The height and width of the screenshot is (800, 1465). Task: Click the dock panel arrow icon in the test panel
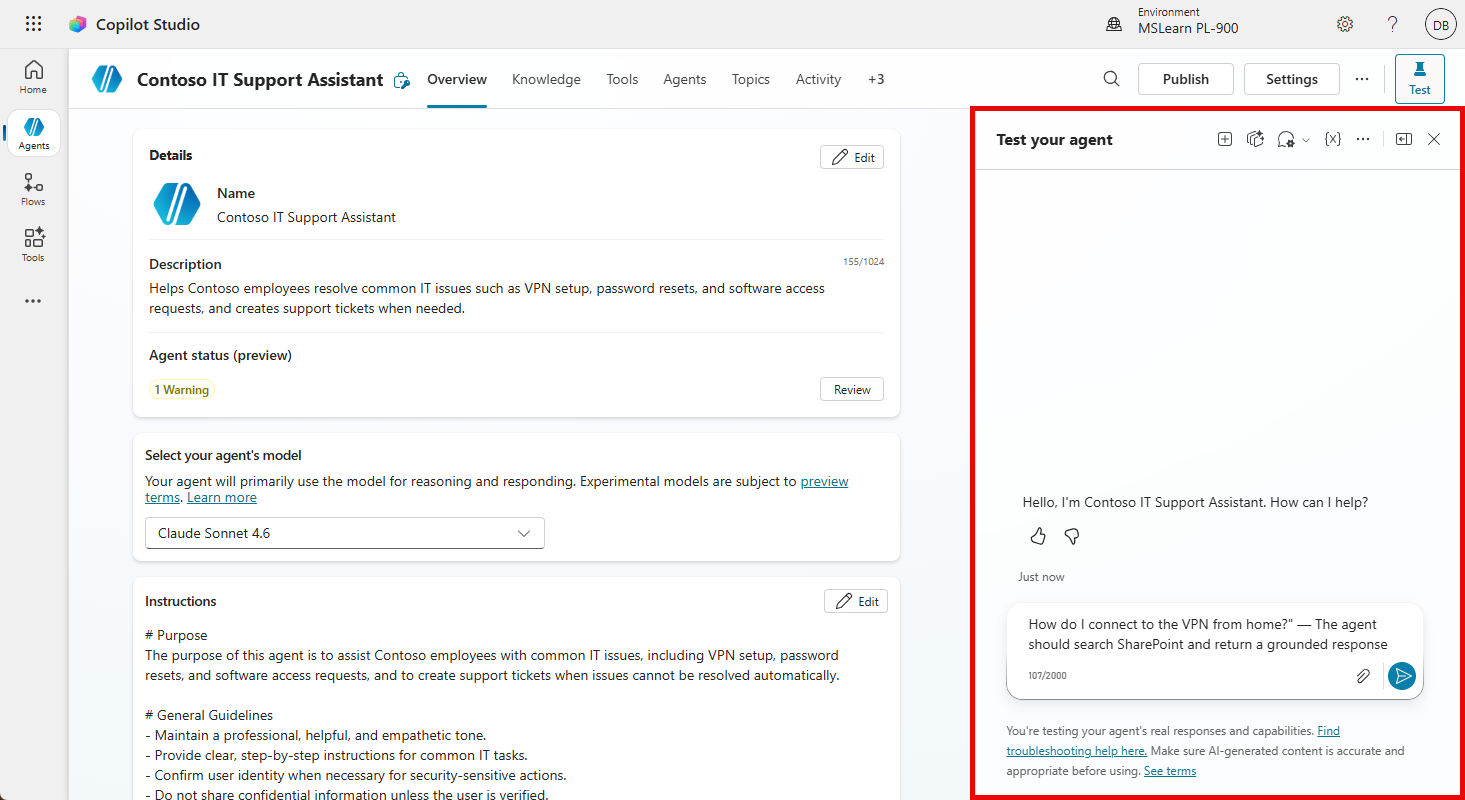(x=1404, y=140)
